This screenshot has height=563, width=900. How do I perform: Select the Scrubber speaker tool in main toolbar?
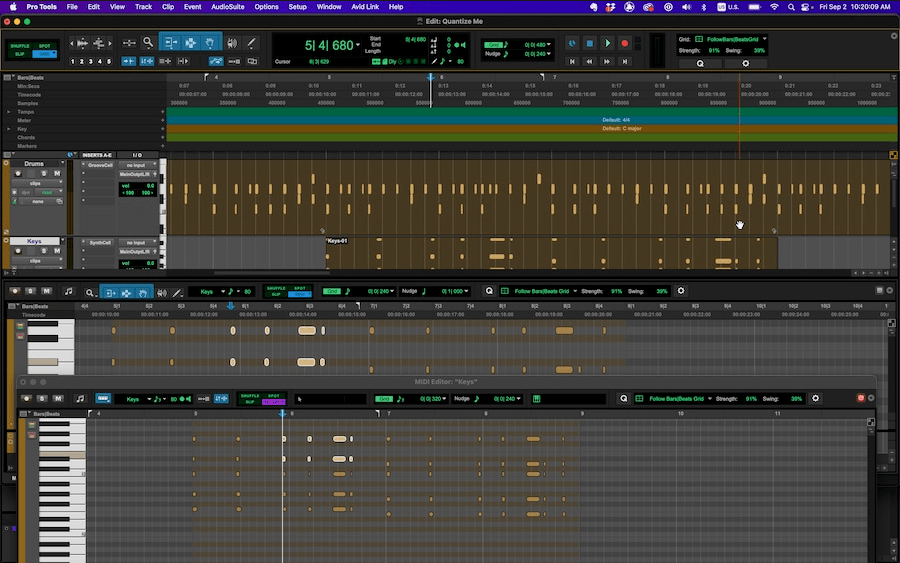(232, 43)
